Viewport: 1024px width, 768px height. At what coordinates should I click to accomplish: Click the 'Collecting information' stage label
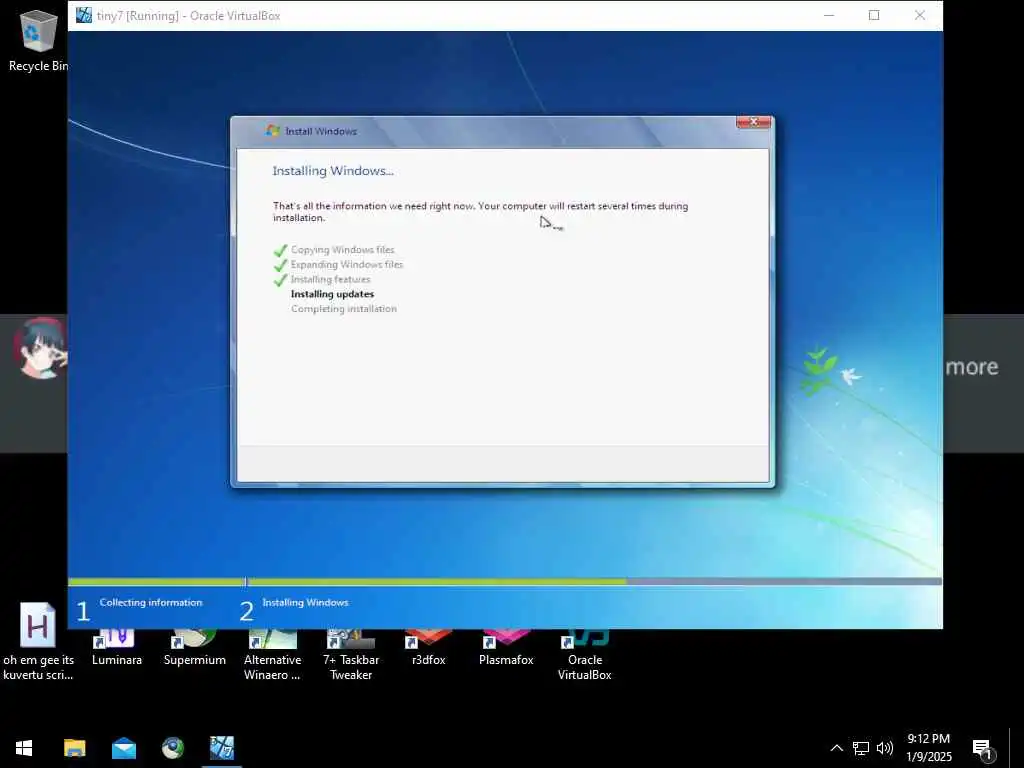tap(151, 602)
